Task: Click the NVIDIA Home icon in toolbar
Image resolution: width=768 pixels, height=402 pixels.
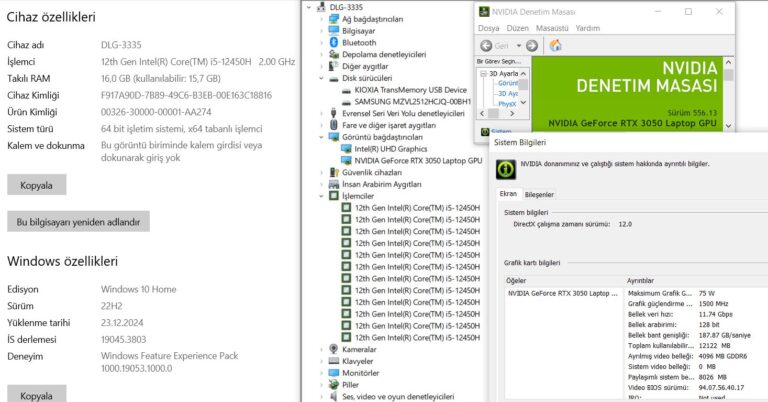Action: click(x=556, y=45)
